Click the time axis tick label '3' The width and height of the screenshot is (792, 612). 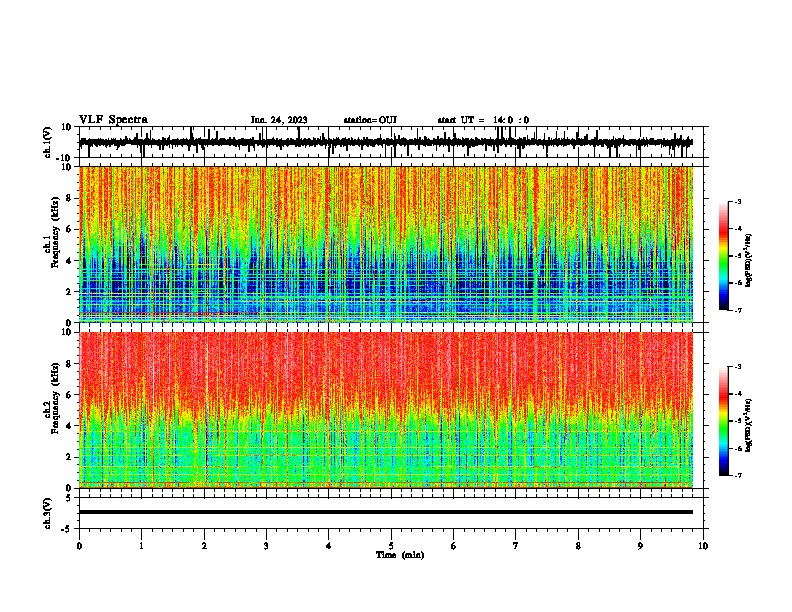coord(266,546)
